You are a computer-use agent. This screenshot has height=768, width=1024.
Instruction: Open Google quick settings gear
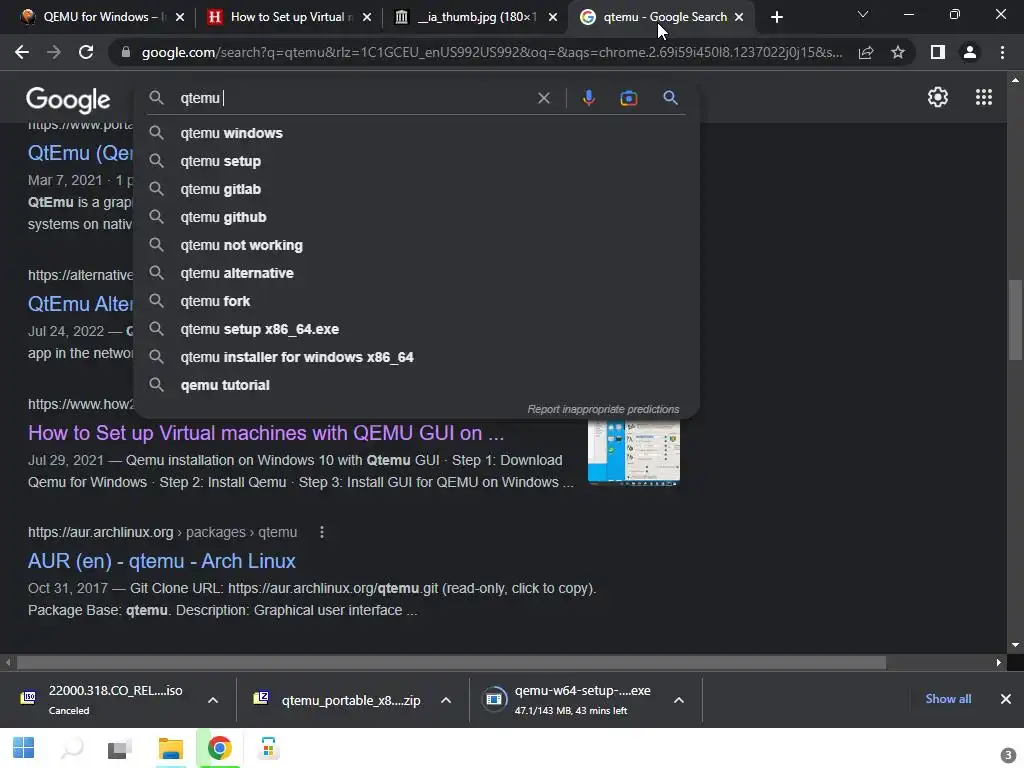point(938,97)
